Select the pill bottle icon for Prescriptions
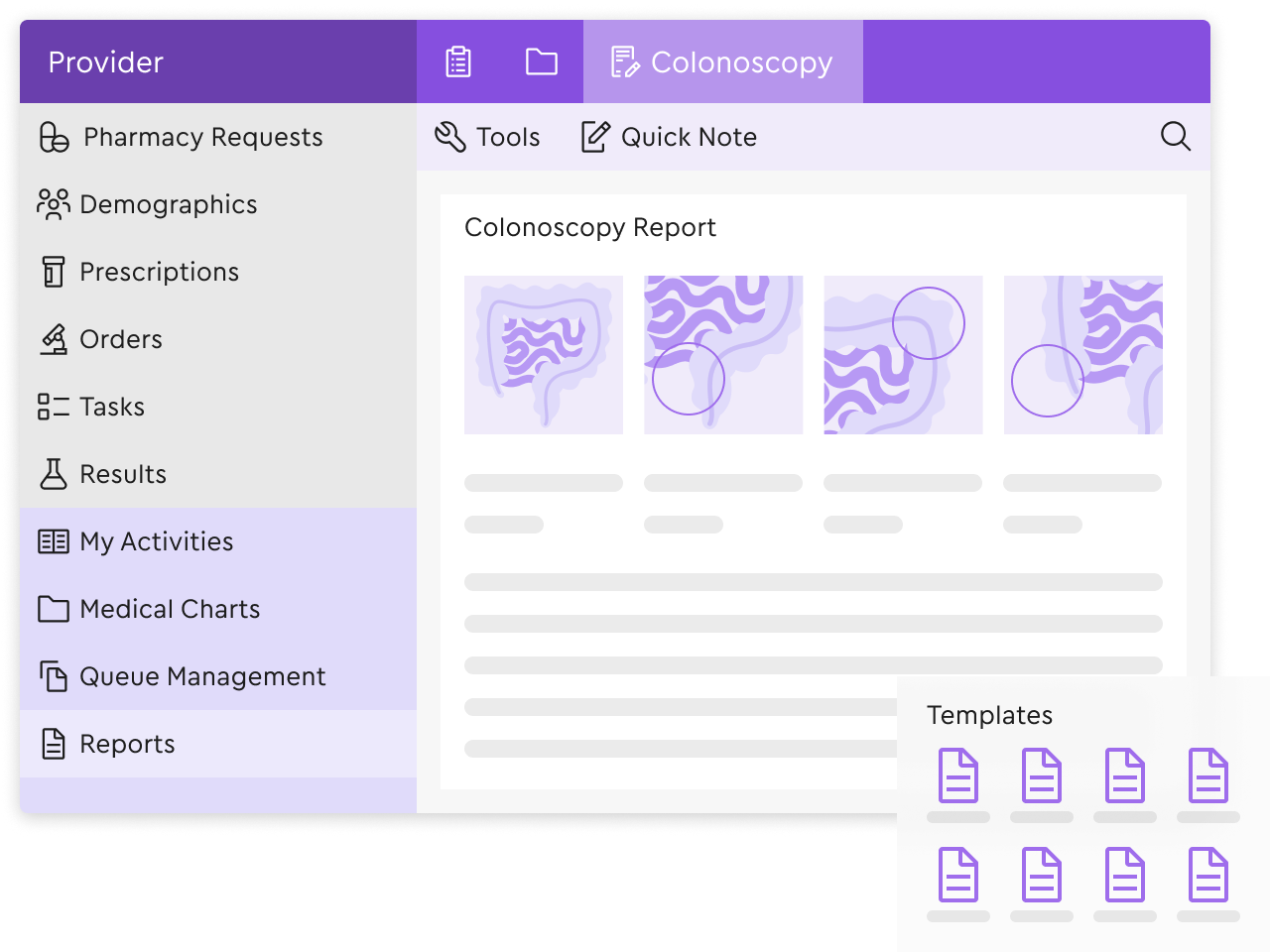This screenshot has height=952, width=1270. point(52,272)
